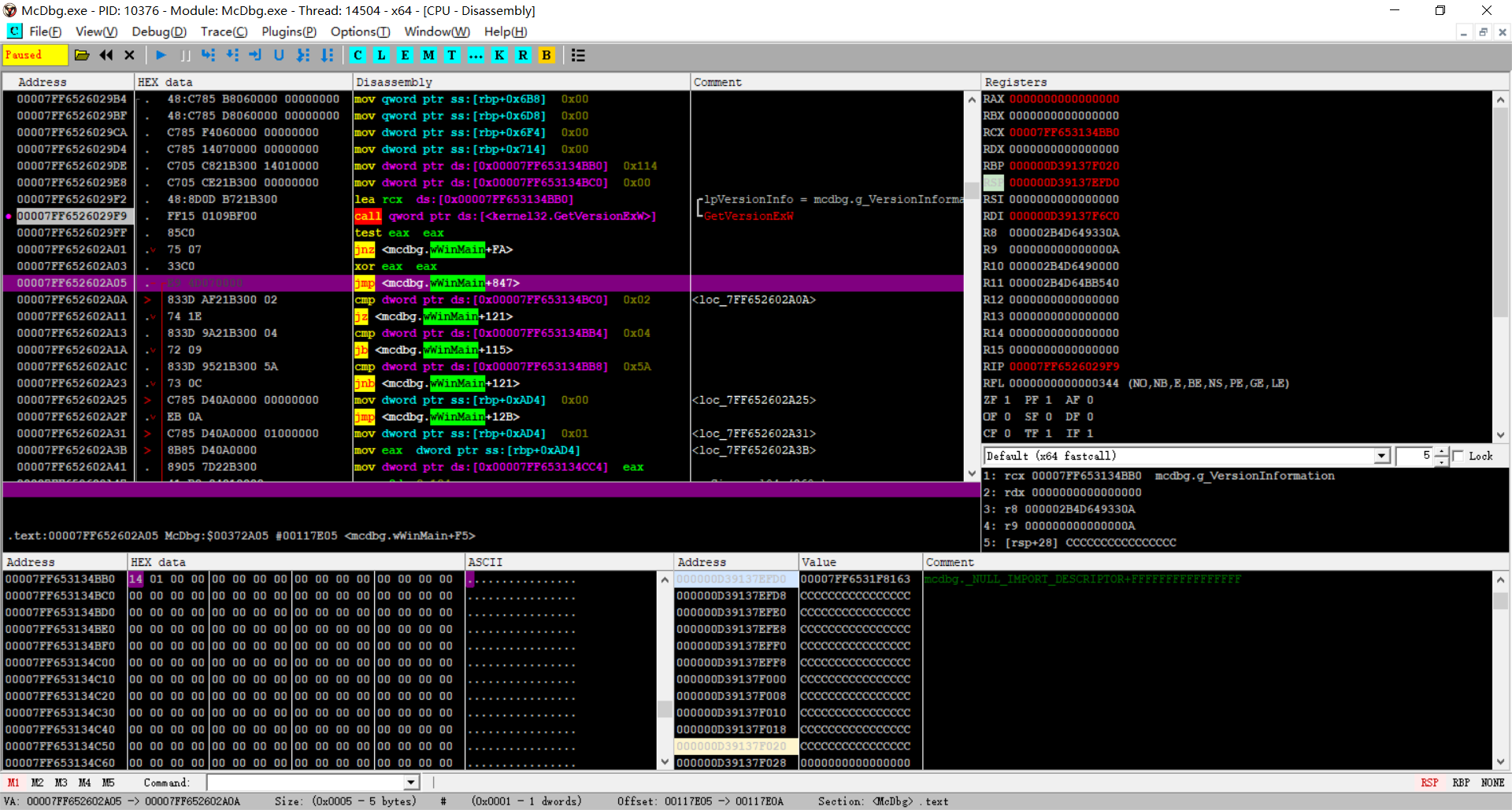
Task: Open the Debug menu
Action: pos(159,31)
